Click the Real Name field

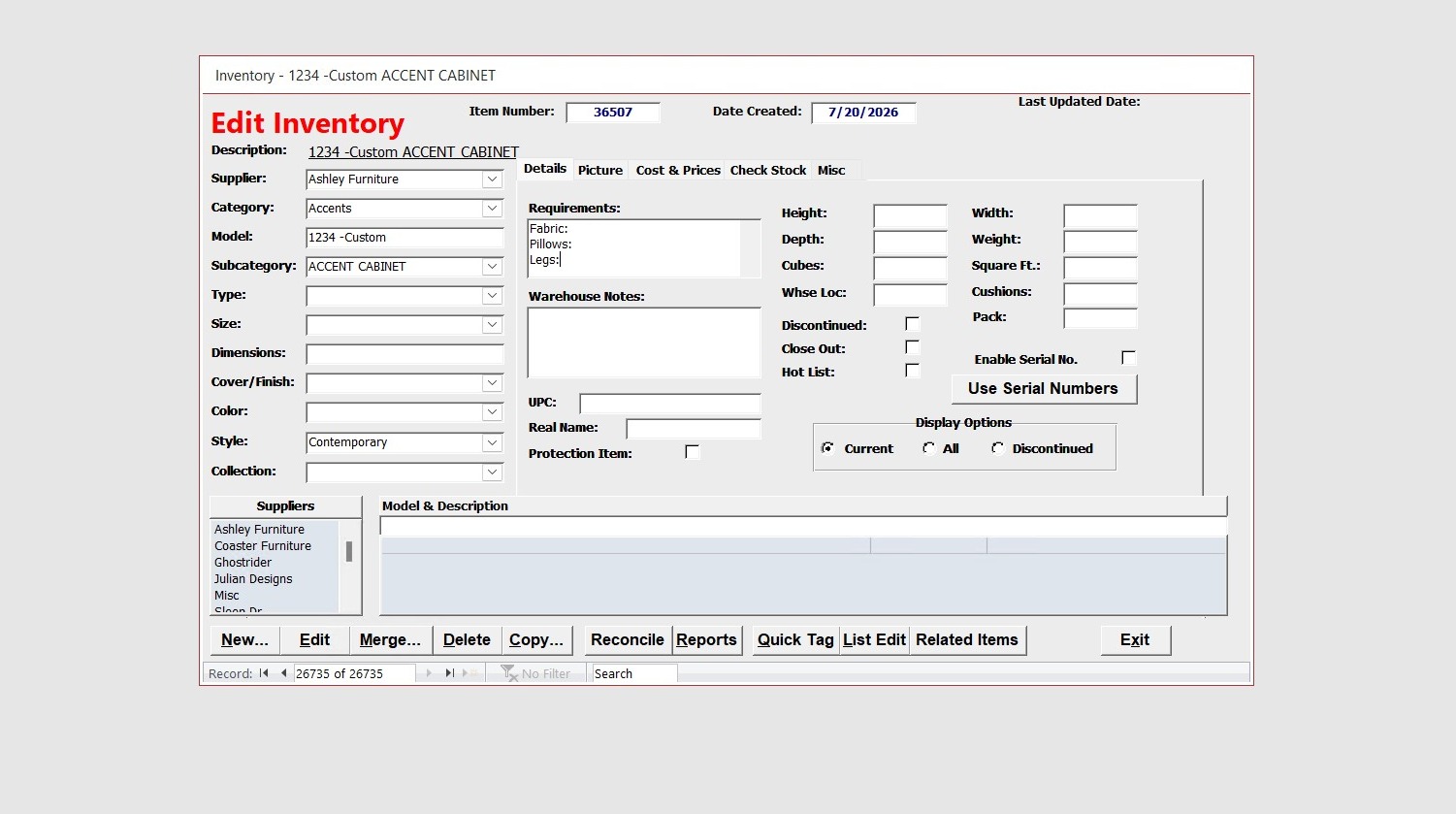point(694,429)
